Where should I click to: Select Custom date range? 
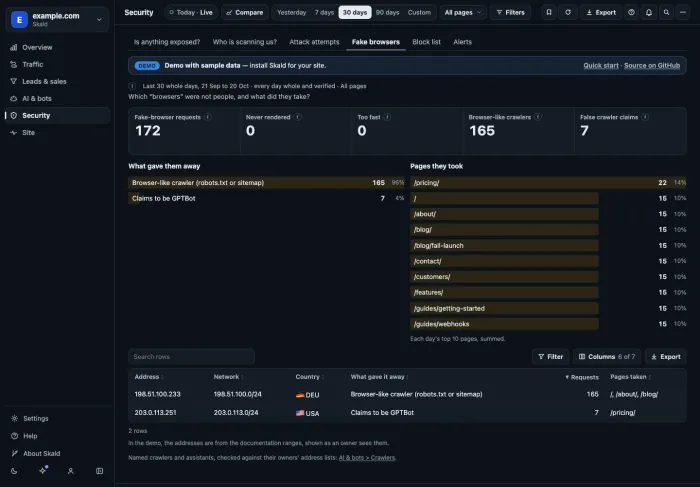tap(419, 12)
